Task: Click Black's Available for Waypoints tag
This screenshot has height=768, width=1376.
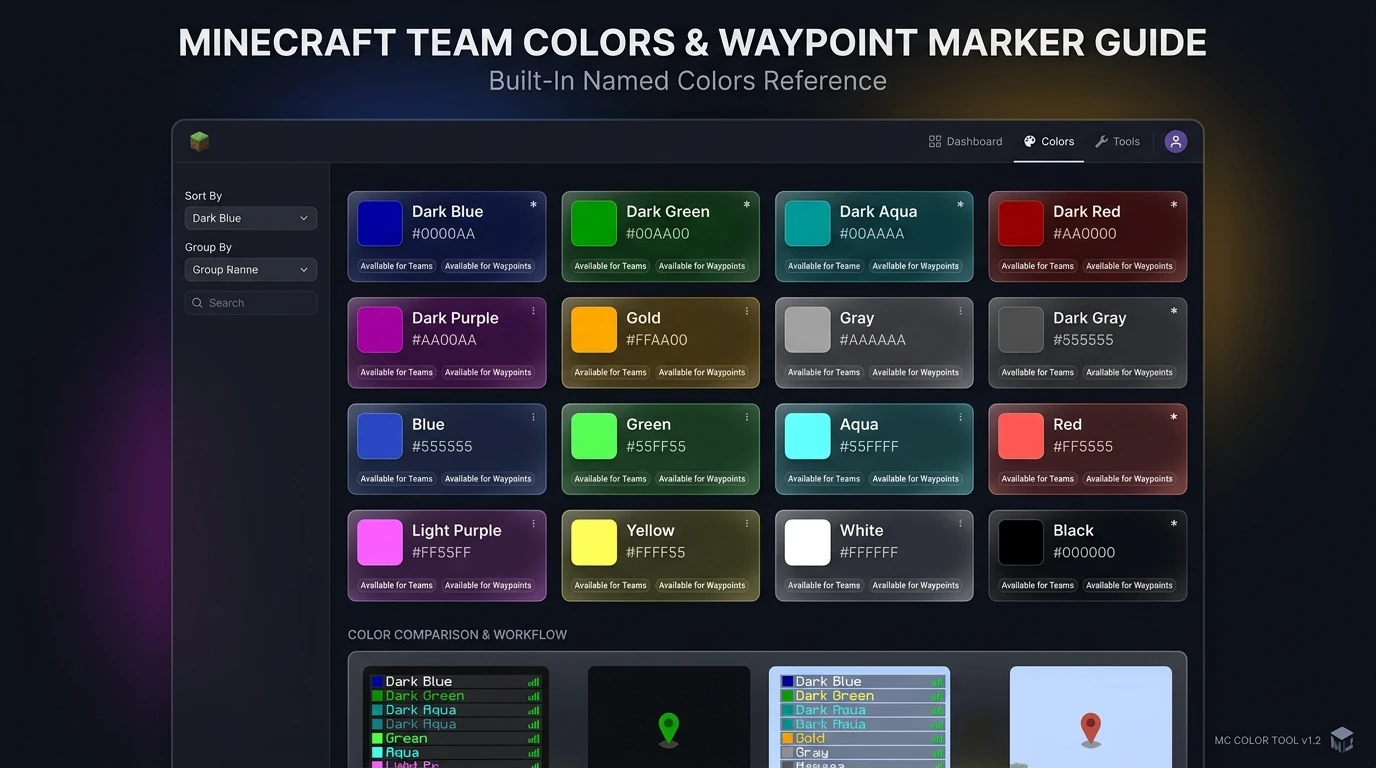Action: (1129, 585)
